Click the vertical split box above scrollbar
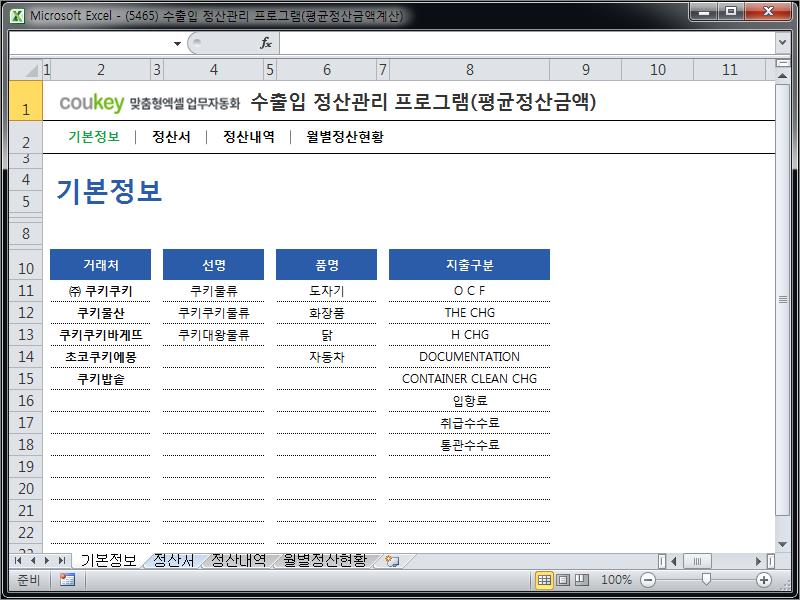 click(782, 63)
